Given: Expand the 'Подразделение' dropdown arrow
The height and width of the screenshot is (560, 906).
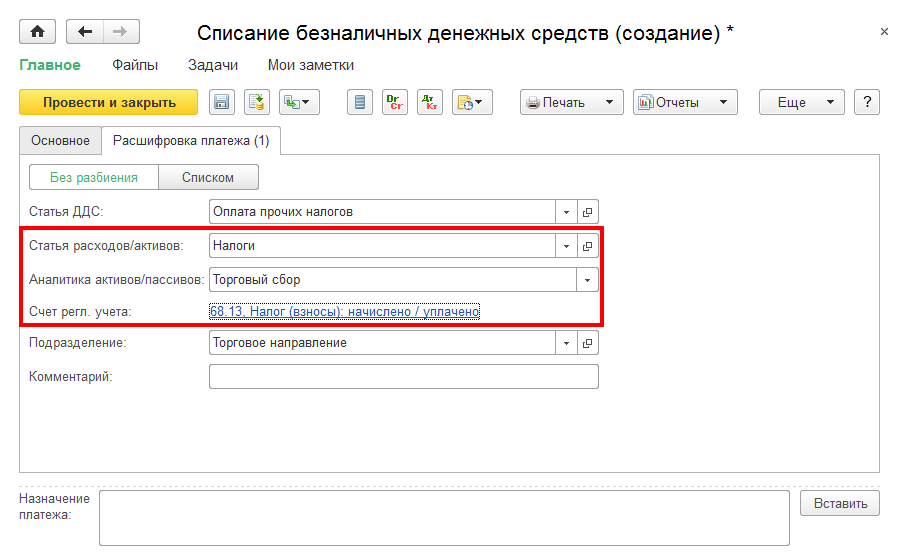Looking at the screenshot, I should point(566,343).
